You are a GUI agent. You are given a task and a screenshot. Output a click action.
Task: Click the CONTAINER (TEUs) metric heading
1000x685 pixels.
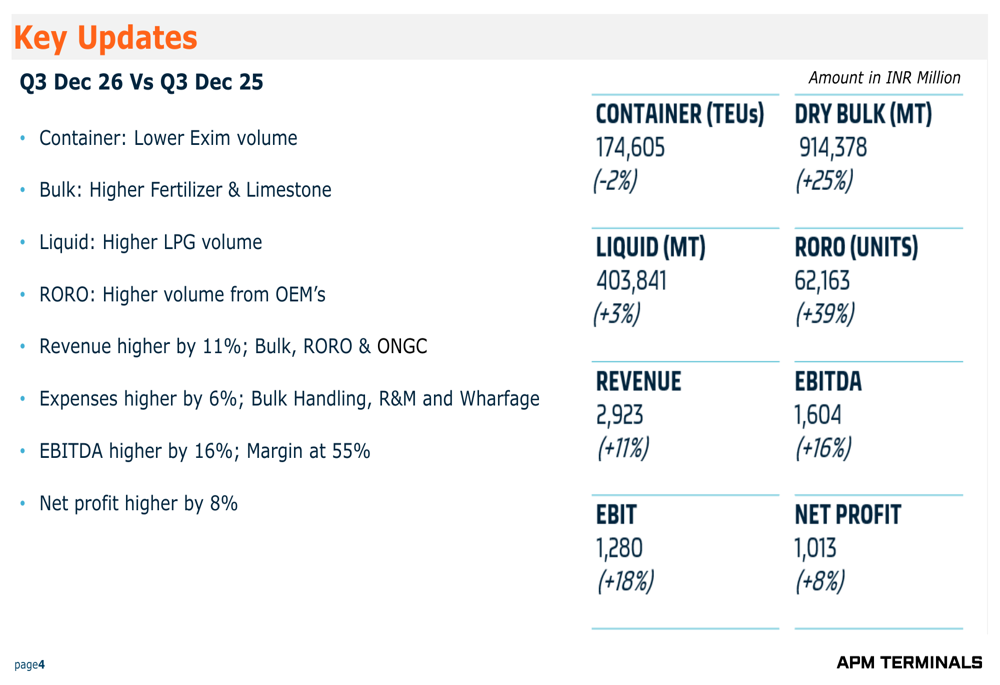680,114
